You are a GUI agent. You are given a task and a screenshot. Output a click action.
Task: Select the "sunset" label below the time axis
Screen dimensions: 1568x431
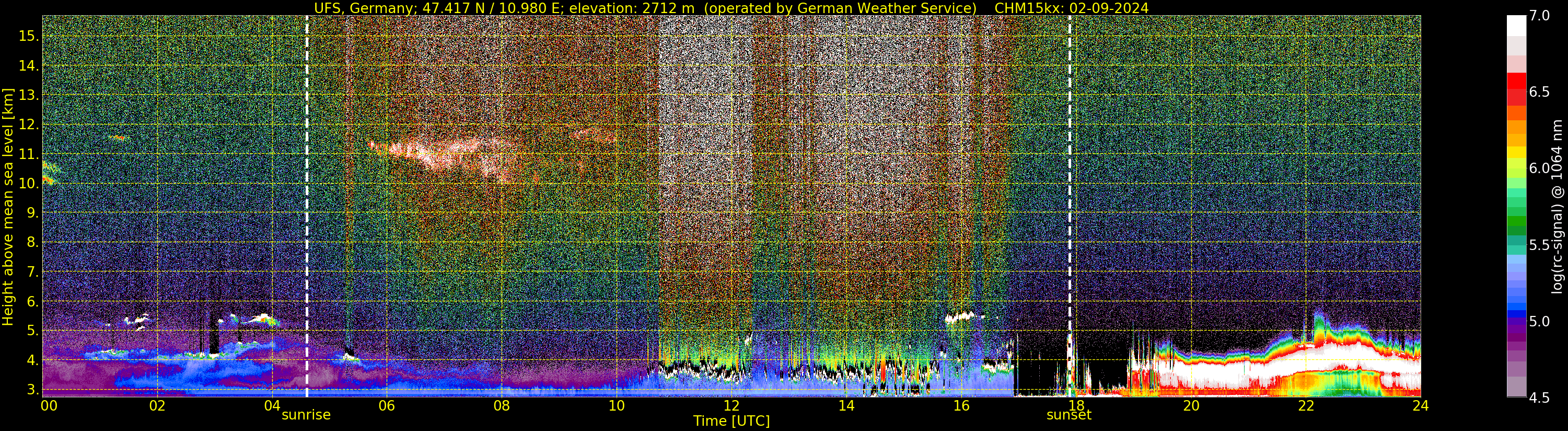1069,415
